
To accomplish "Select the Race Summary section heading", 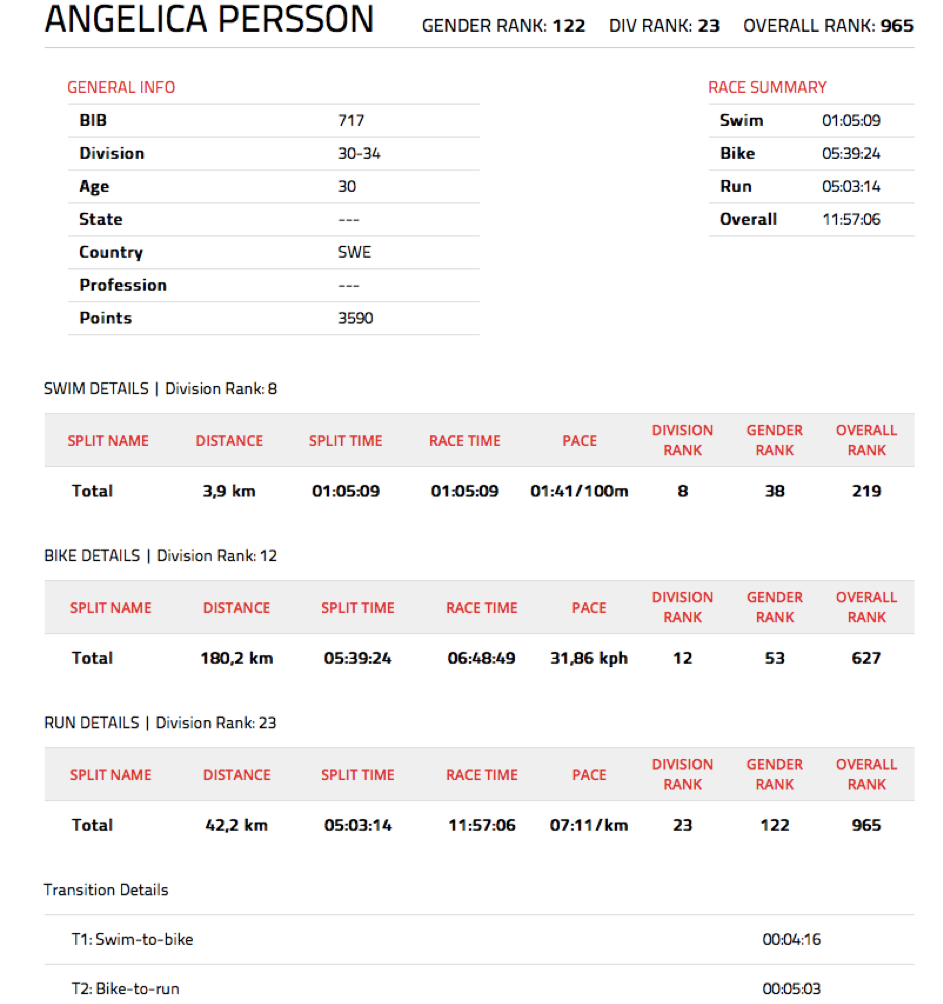I will click(767, 88).
